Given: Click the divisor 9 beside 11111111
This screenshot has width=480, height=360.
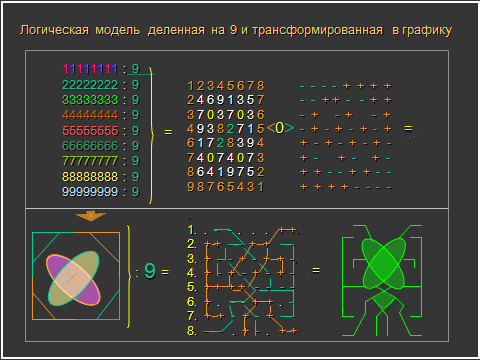Looking at the screenshot, I should pos(135,69).
